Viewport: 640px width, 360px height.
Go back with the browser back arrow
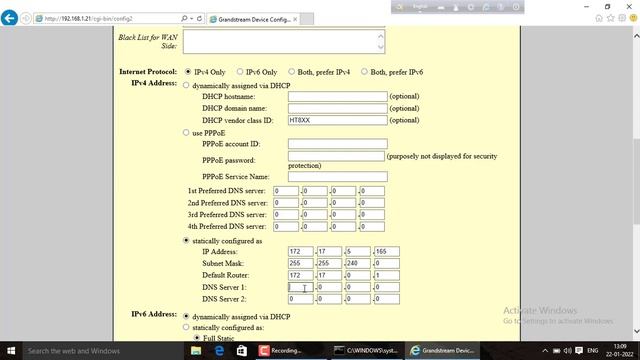click(9, 18)
